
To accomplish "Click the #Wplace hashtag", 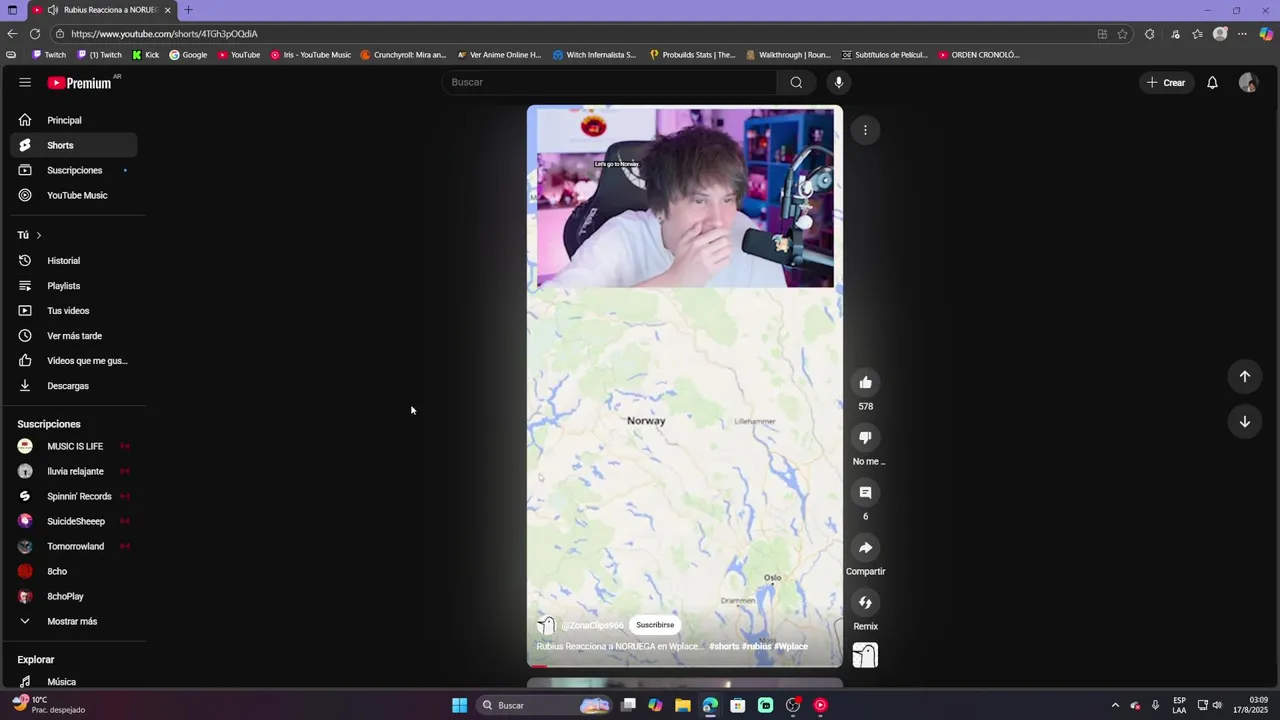I will 791,646.
